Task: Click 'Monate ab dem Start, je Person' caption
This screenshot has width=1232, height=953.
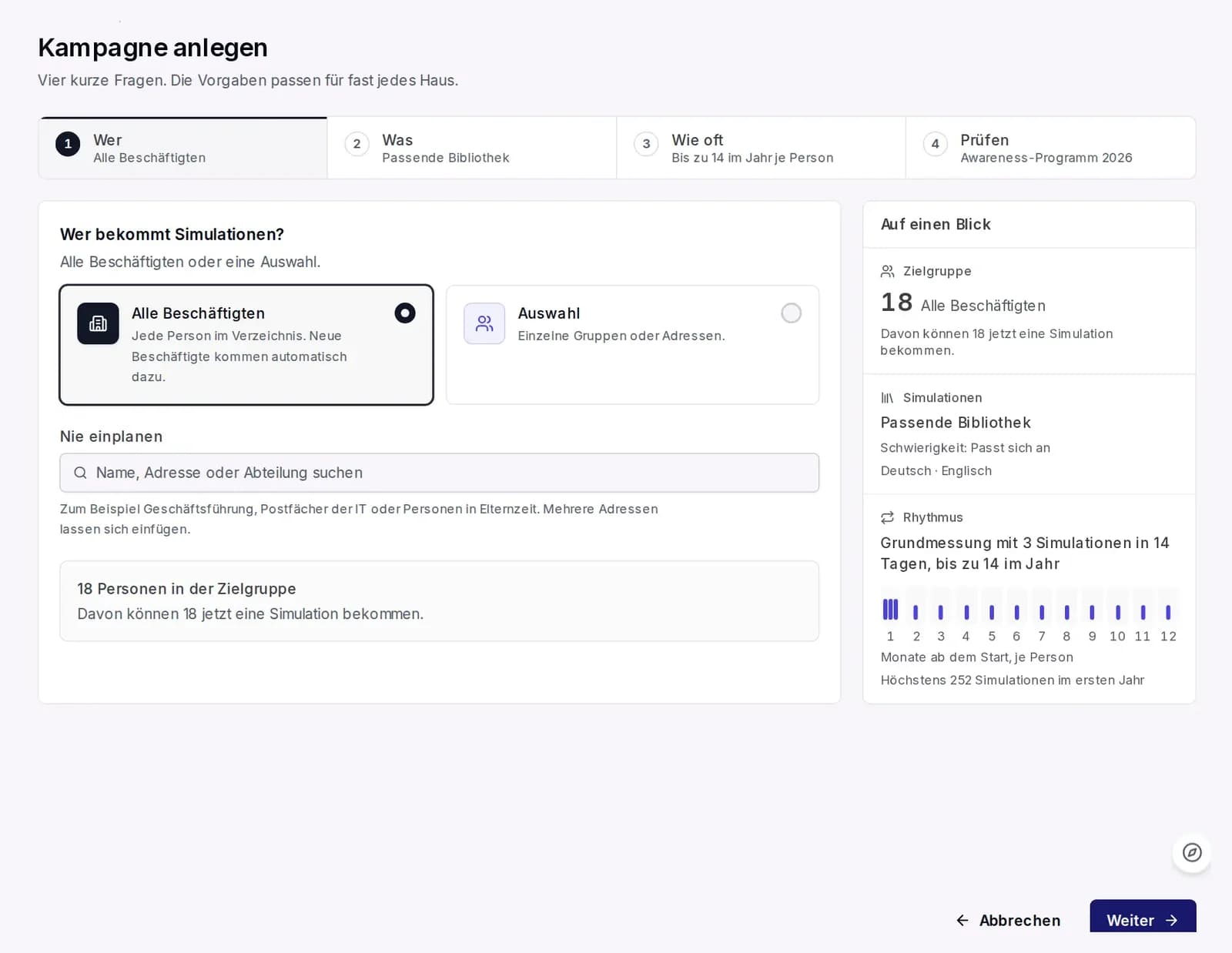Action: pyautogui.click(x=976, y=657)
